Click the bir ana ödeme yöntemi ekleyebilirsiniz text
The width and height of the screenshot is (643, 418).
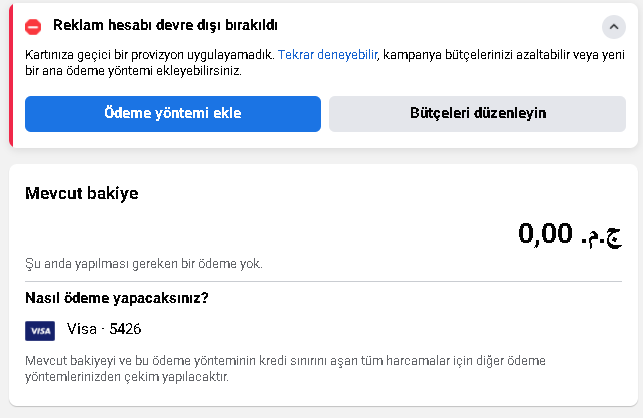coord(133,71)
